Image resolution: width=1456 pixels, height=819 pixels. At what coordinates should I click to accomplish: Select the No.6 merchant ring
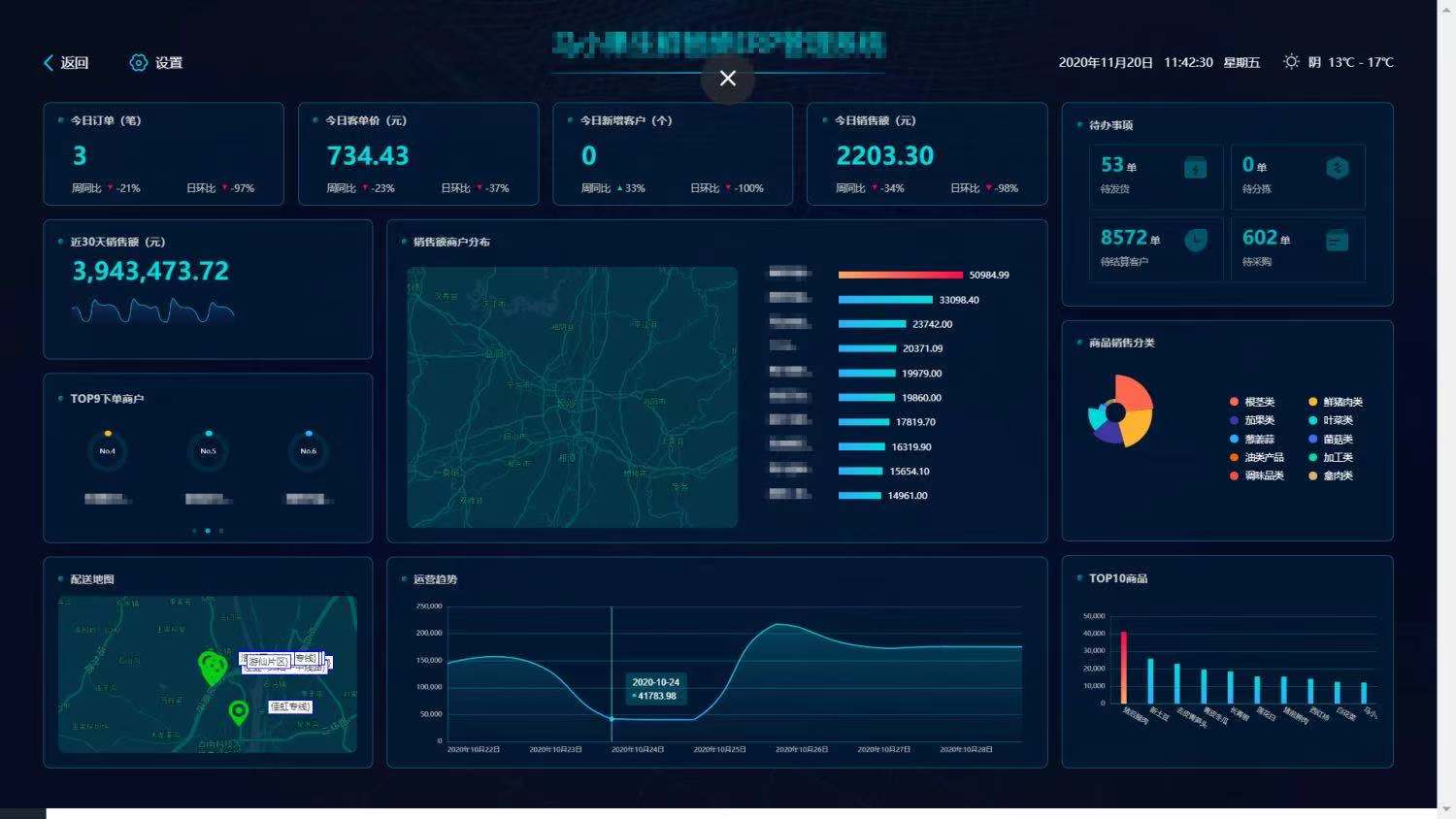click(309, 450)
